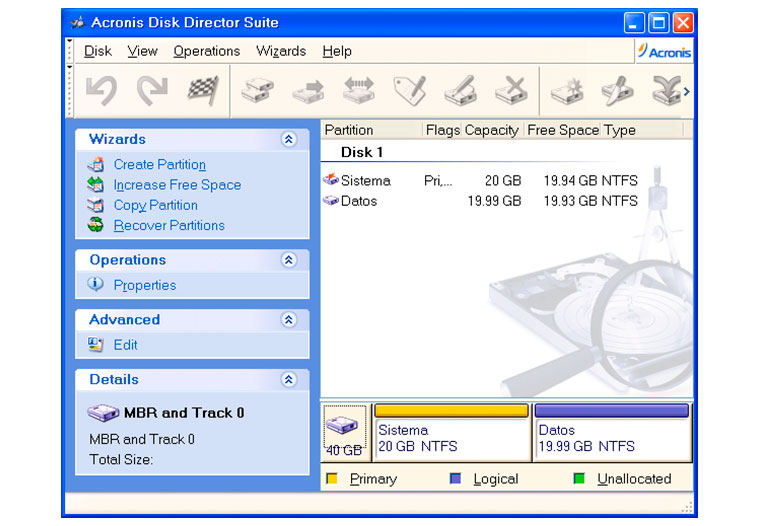Open the Disk menu

pyautogui.click(x=98, y=51)
